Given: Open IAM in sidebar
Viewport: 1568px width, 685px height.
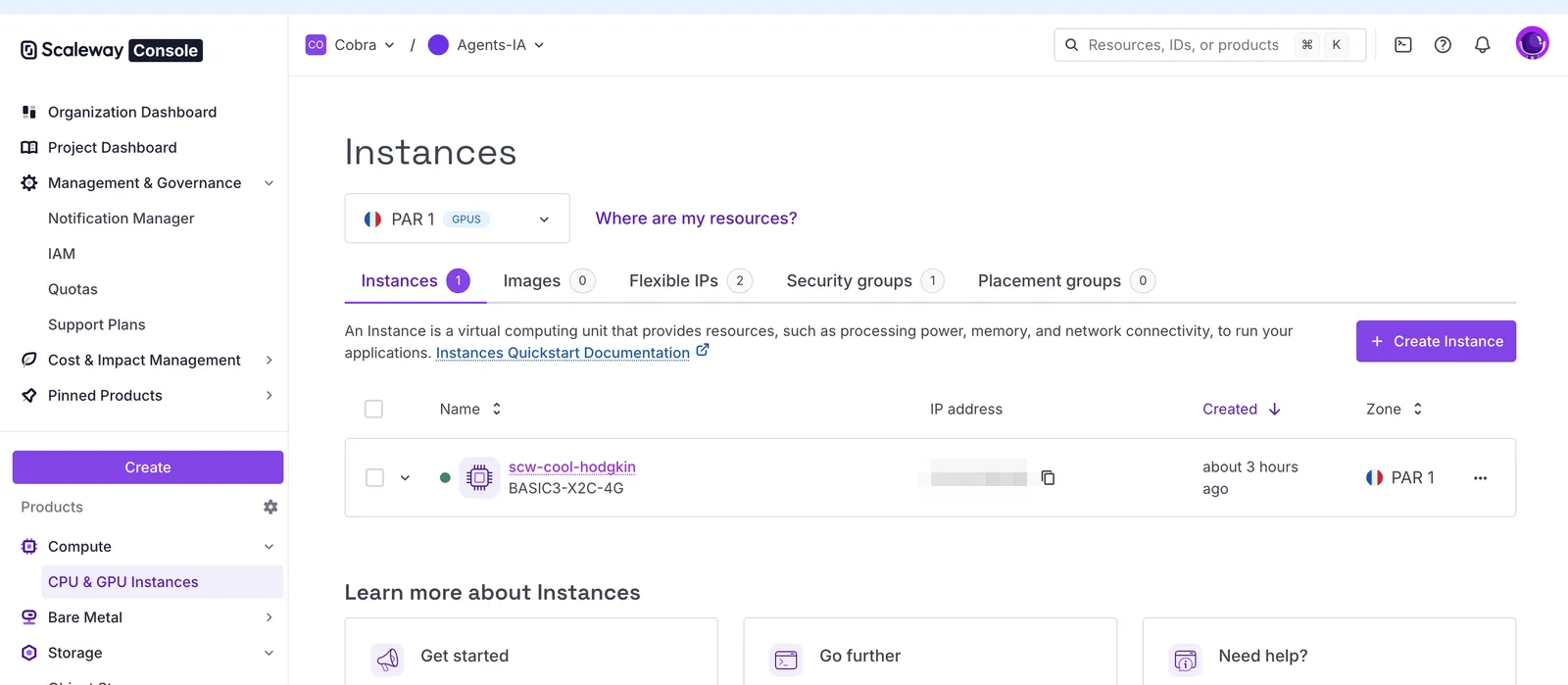Looking at the screenshot, I should (62, 254).
